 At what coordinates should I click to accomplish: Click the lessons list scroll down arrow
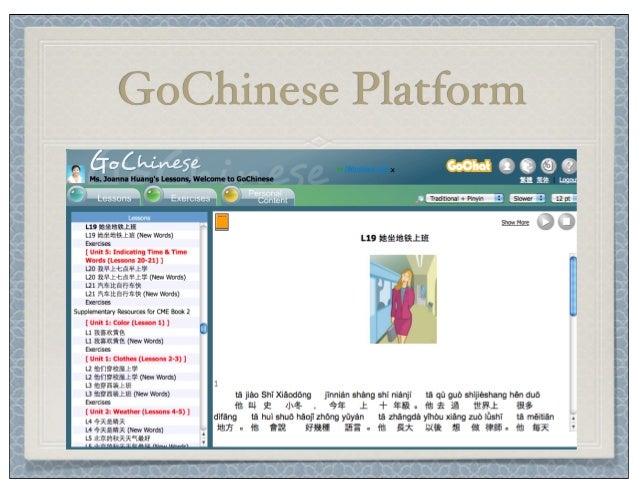203,442
